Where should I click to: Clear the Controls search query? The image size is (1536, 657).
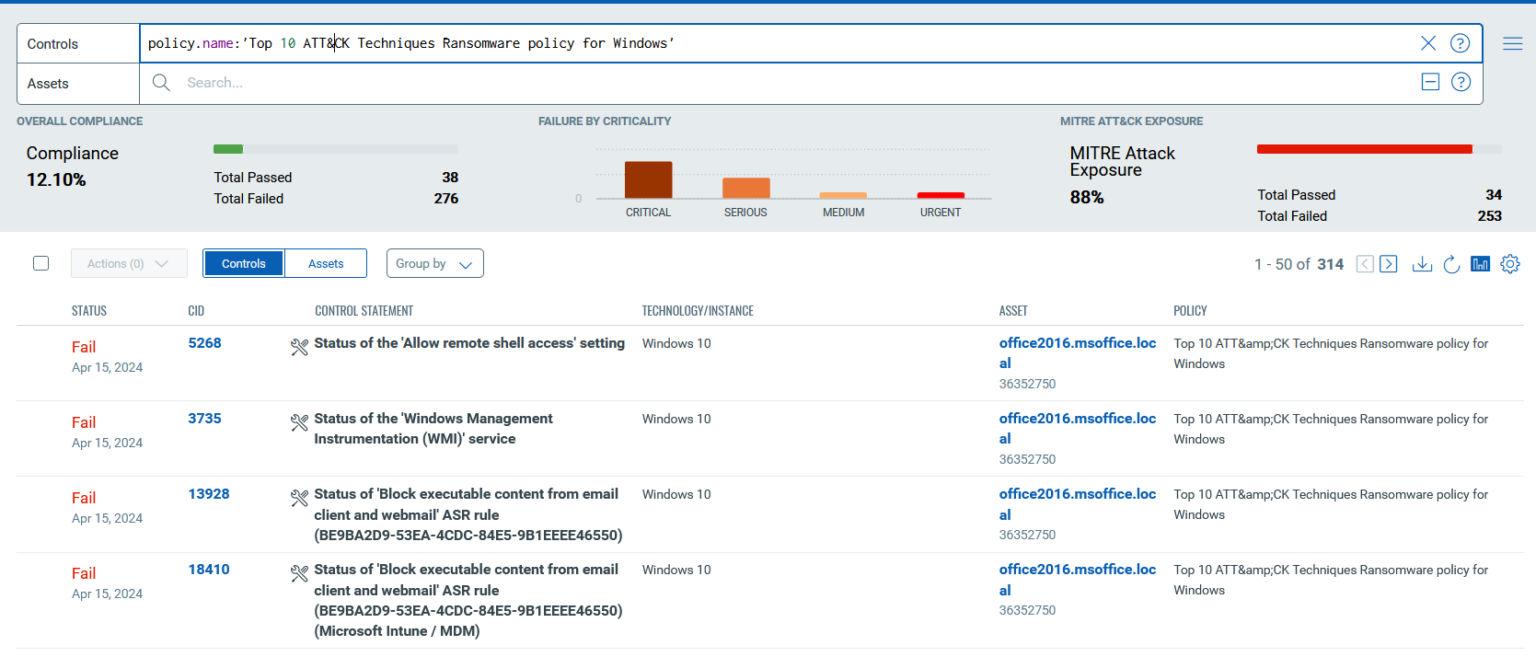[1428, 43]
